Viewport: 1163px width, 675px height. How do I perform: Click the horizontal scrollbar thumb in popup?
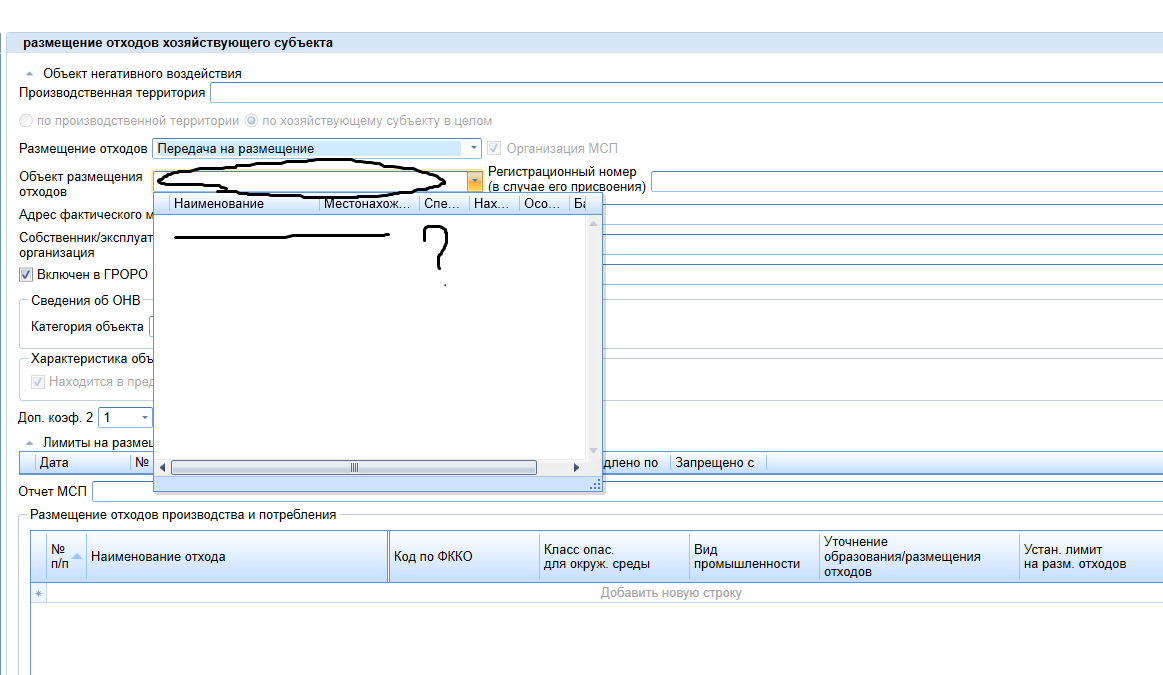[353, 468]
